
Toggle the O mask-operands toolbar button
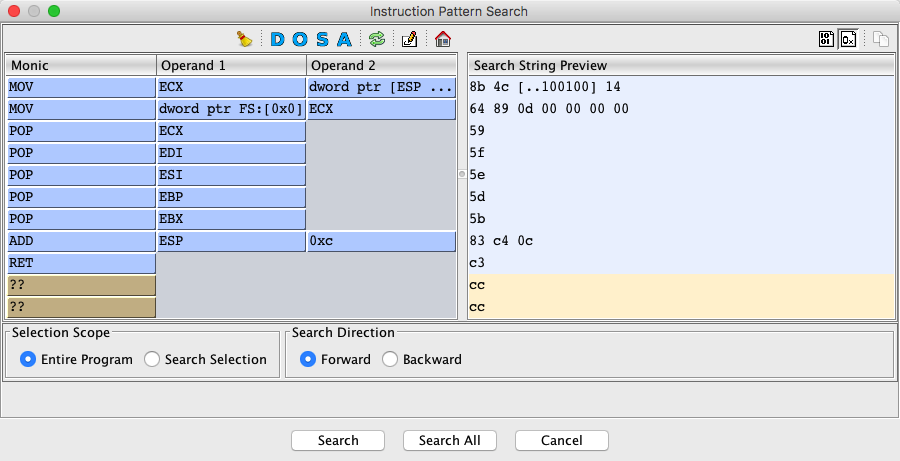[300, 40]
